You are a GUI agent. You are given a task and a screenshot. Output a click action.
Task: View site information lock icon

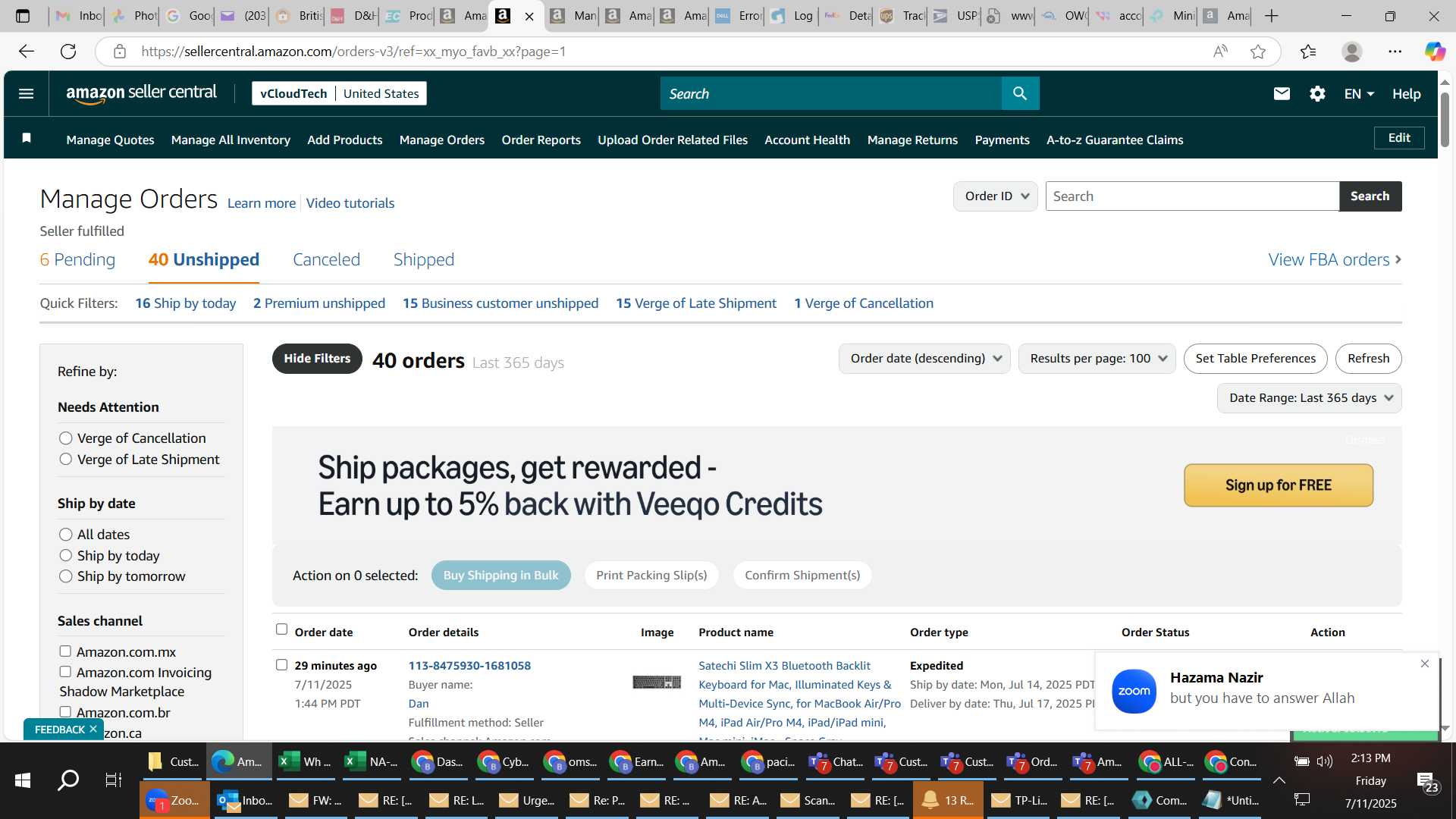pyautogui.click(x=119, y=52)
